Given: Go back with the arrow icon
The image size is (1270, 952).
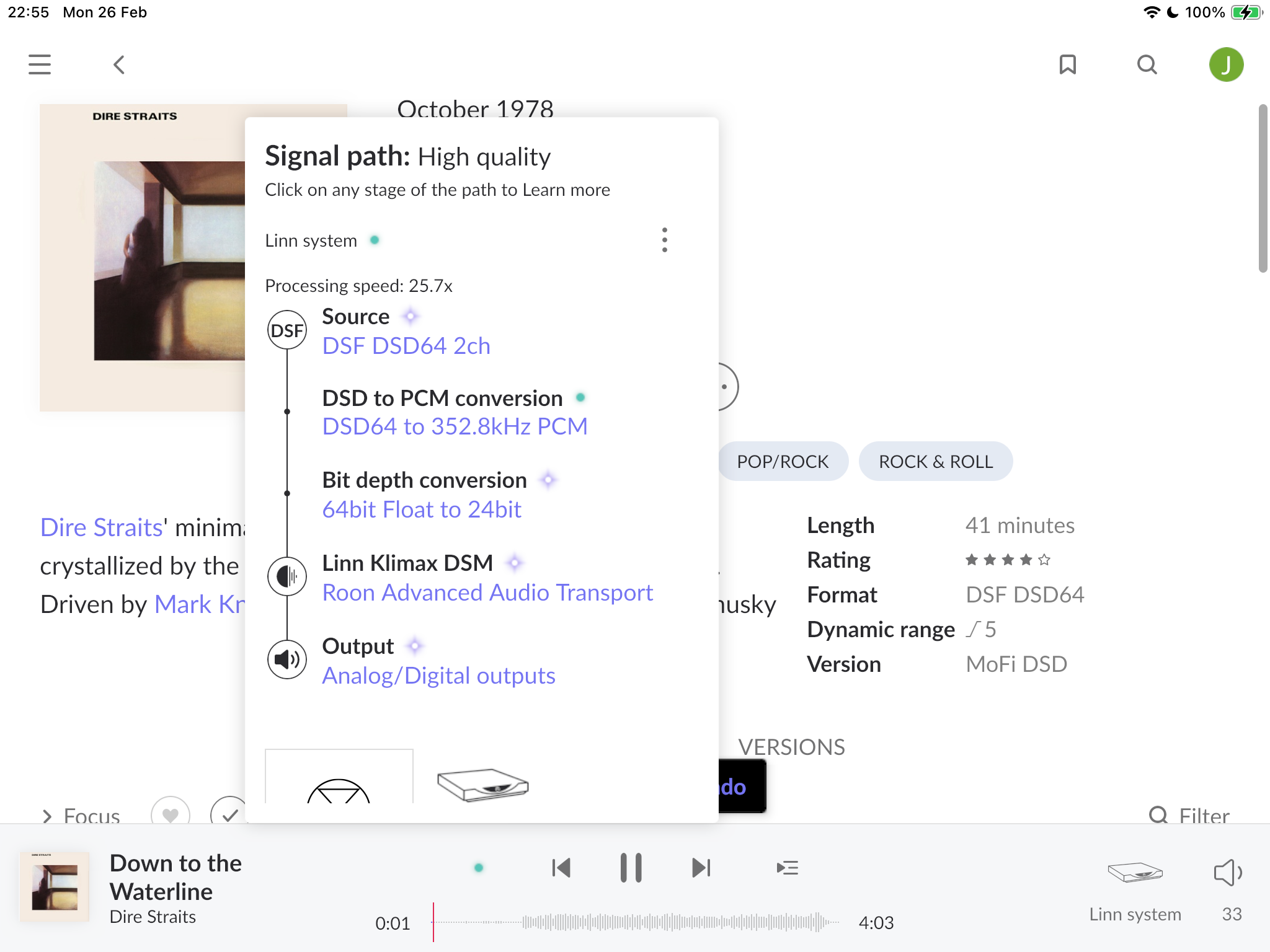Looking at the screenshot, I should tap(119, 64).
